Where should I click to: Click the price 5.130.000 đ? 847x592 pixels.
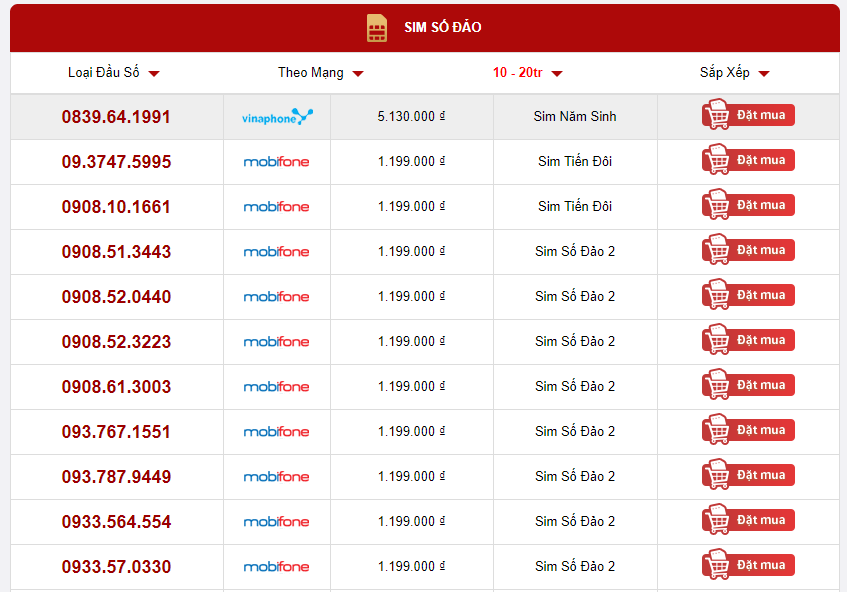click(411, 116)
